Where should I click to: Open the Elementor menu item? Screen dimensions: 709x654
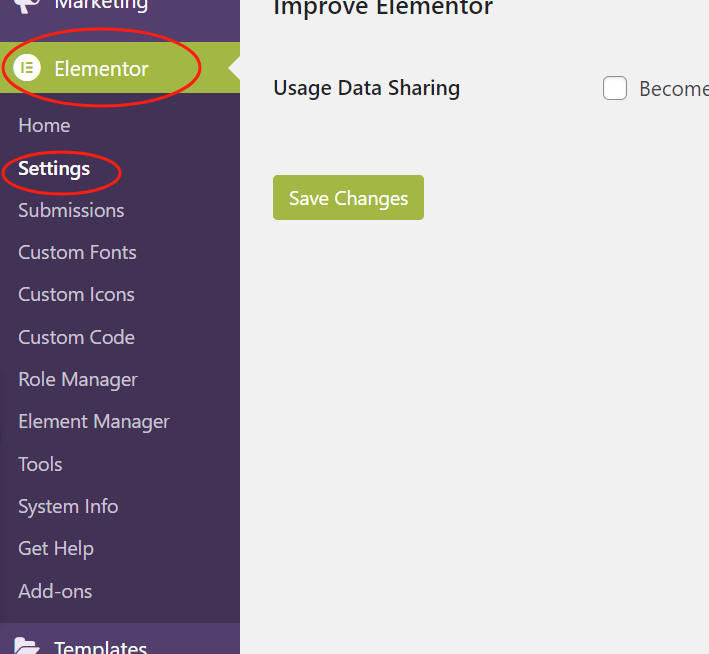coord(101,69)
